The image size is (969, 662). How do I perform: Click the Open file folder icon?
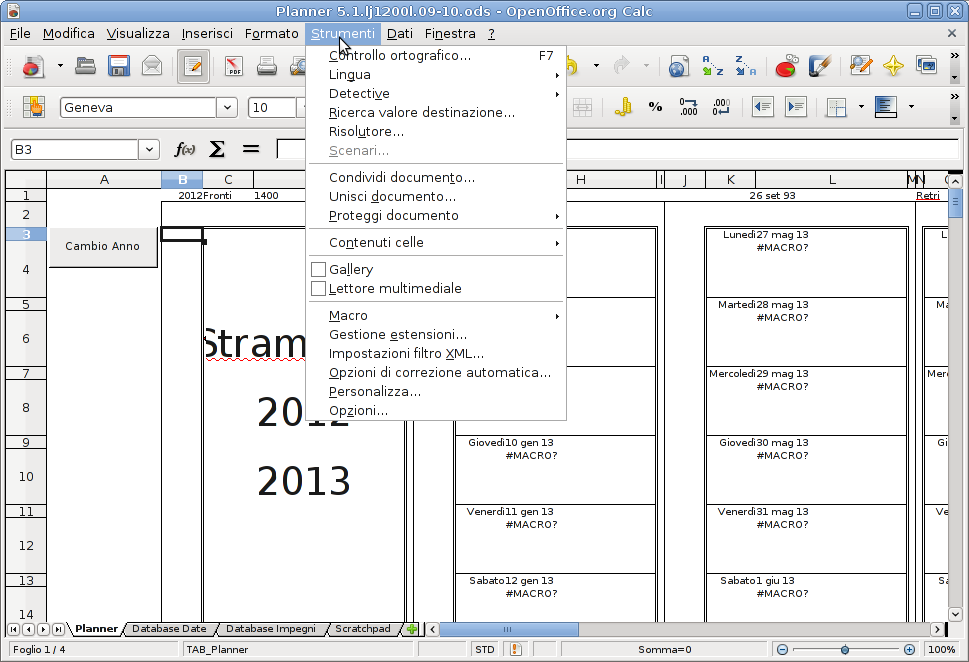point(85,66)
